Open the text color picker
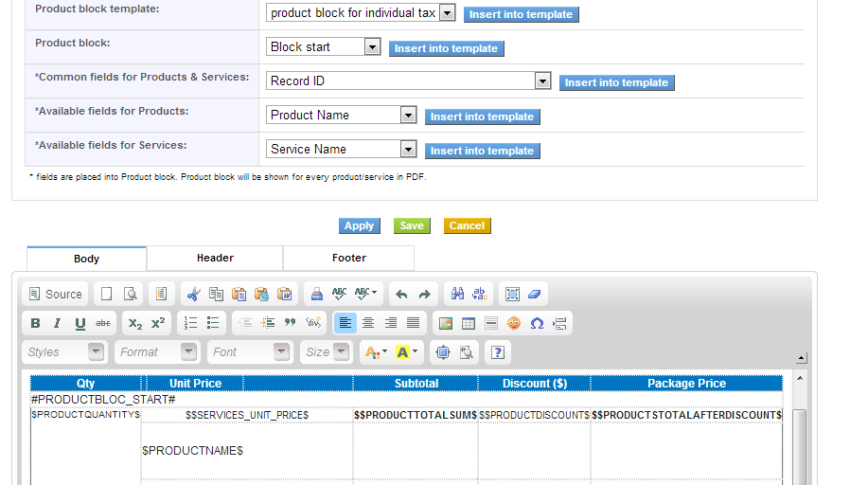The width and height of the screenshot is (850, 485). coord(373,352)
